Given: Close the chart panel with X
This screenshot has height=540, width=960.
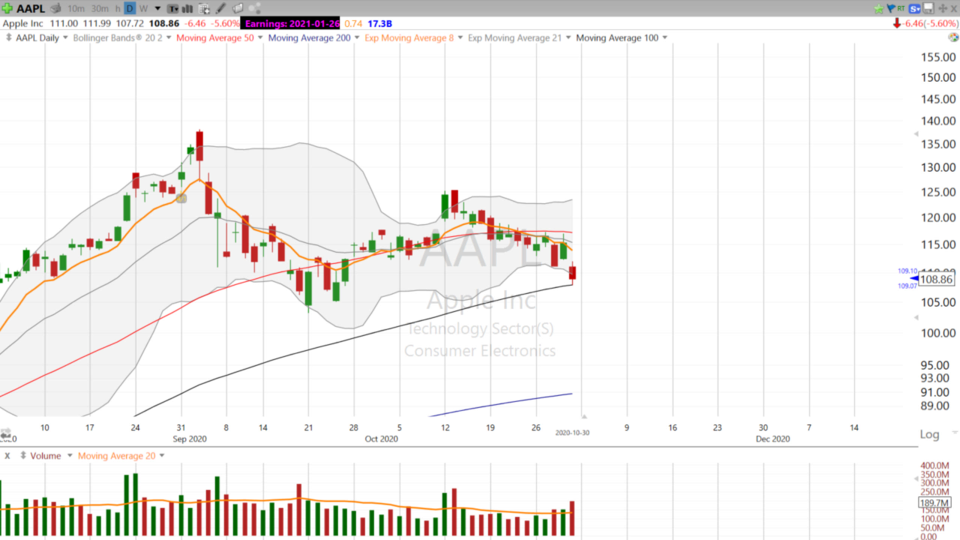Looking at the screenshot, I should click(954, 9).
